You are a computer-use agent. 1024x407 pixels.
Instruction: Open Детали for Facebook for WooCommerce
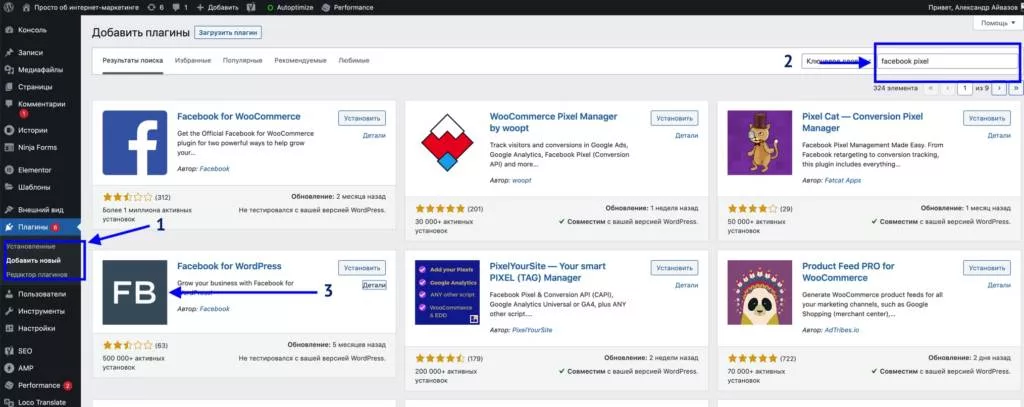pyautogui.click(x=374, y=135)
